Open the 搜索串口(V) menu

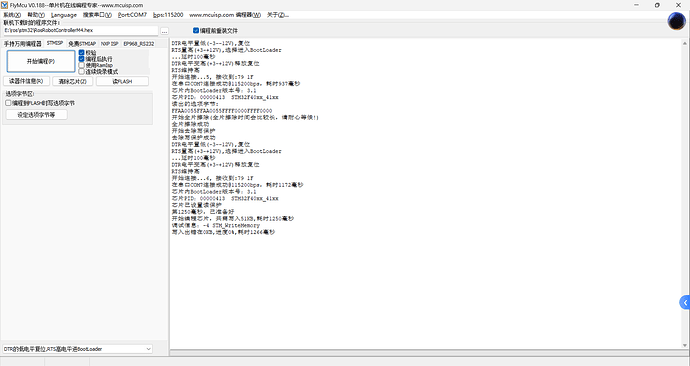(x=97, y=15)
